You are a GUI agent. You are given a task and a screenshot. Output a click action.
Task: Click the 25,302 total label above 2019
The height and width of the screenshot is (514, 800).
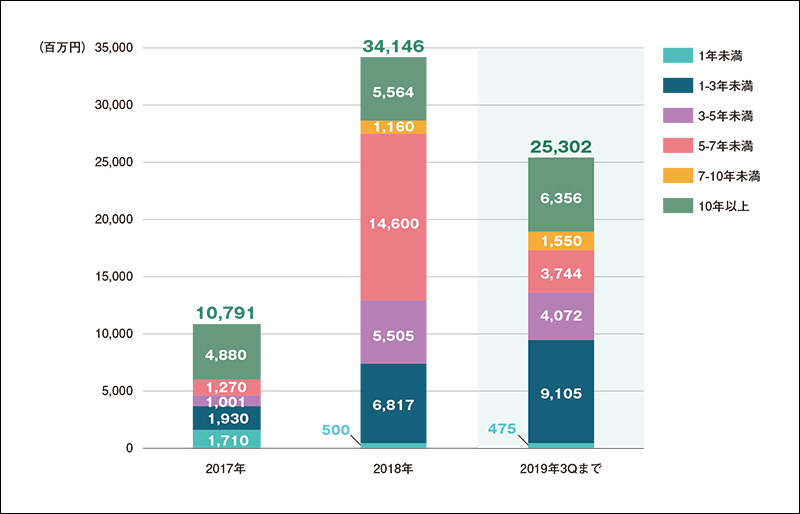561,146
